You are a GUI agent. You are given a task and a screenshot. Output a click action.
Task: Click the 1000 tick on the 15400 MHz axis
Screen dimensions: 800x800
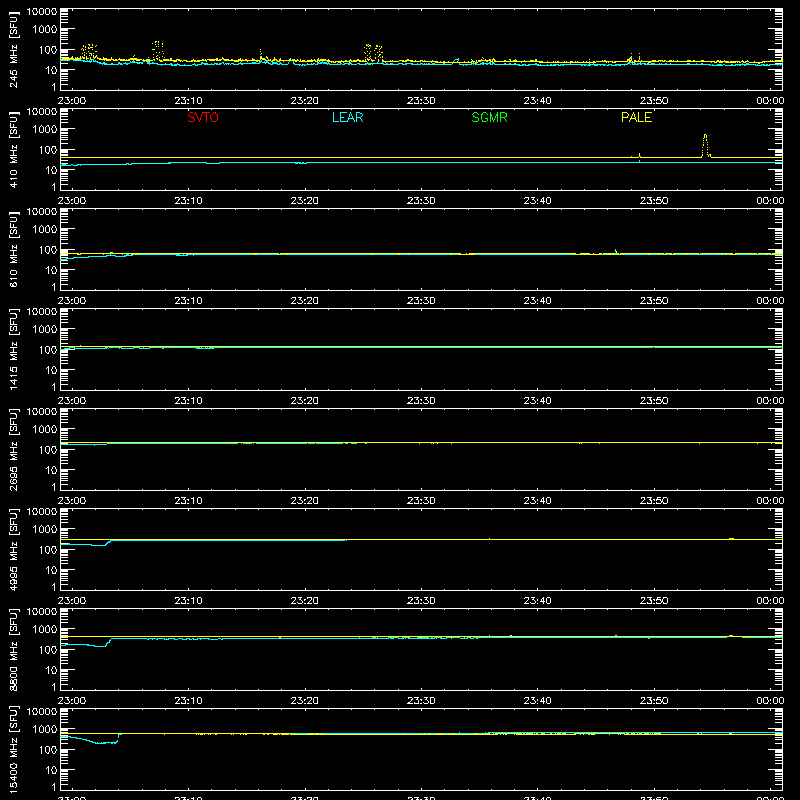point(45,730)
